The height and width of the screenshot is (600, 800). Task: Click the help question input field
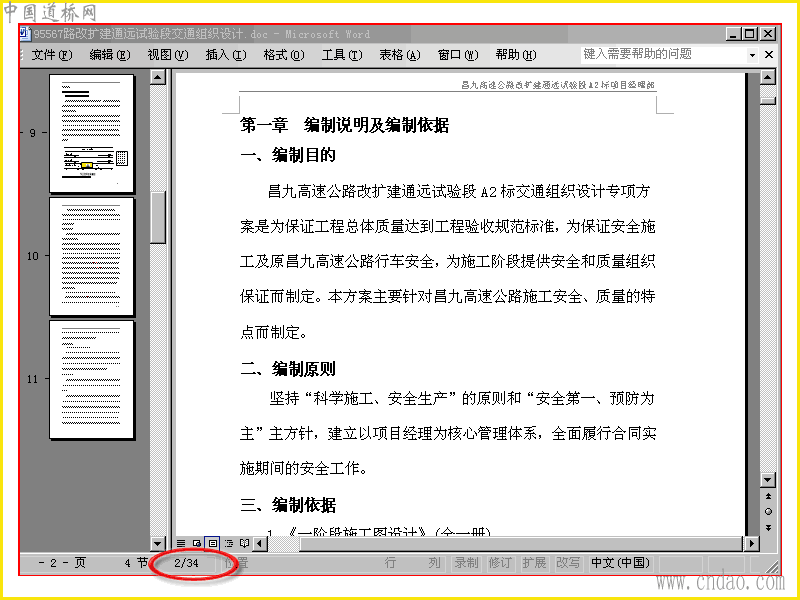tap(663, 55)
